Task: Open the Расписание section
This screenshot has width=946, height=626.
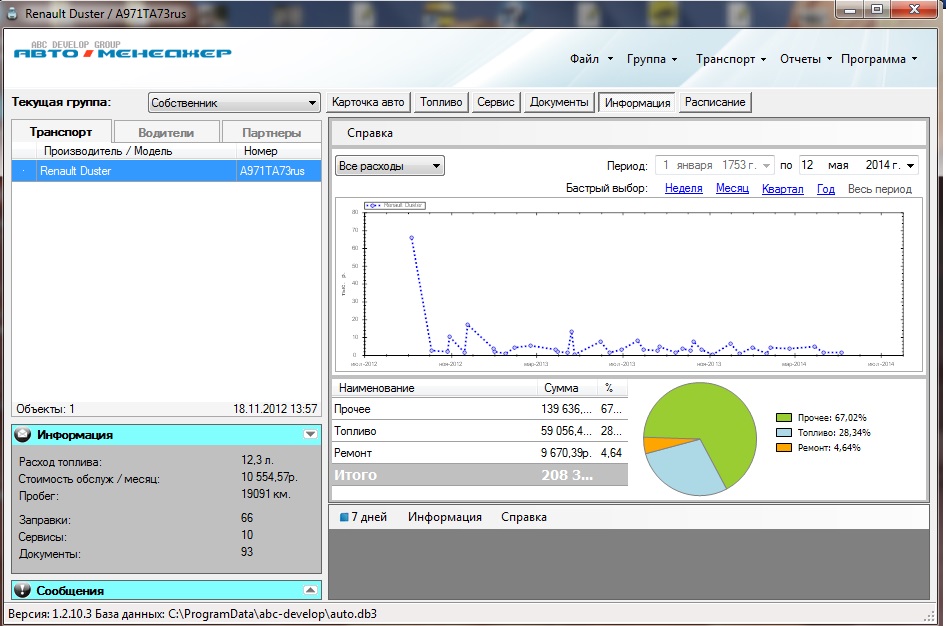Action: (x=714, y=102)
